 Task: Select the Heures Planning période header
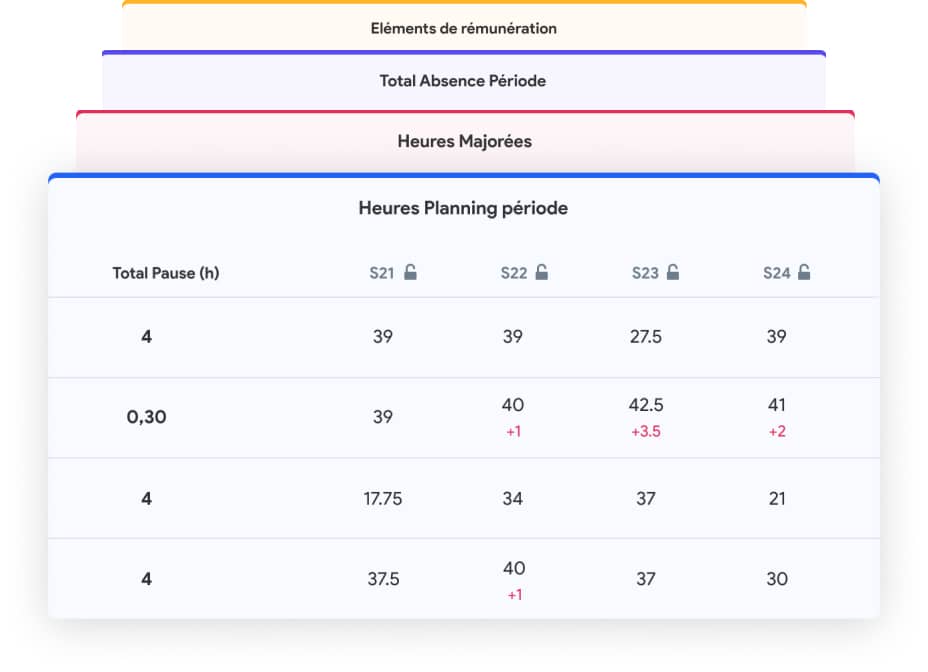click(x=463, y=208)
